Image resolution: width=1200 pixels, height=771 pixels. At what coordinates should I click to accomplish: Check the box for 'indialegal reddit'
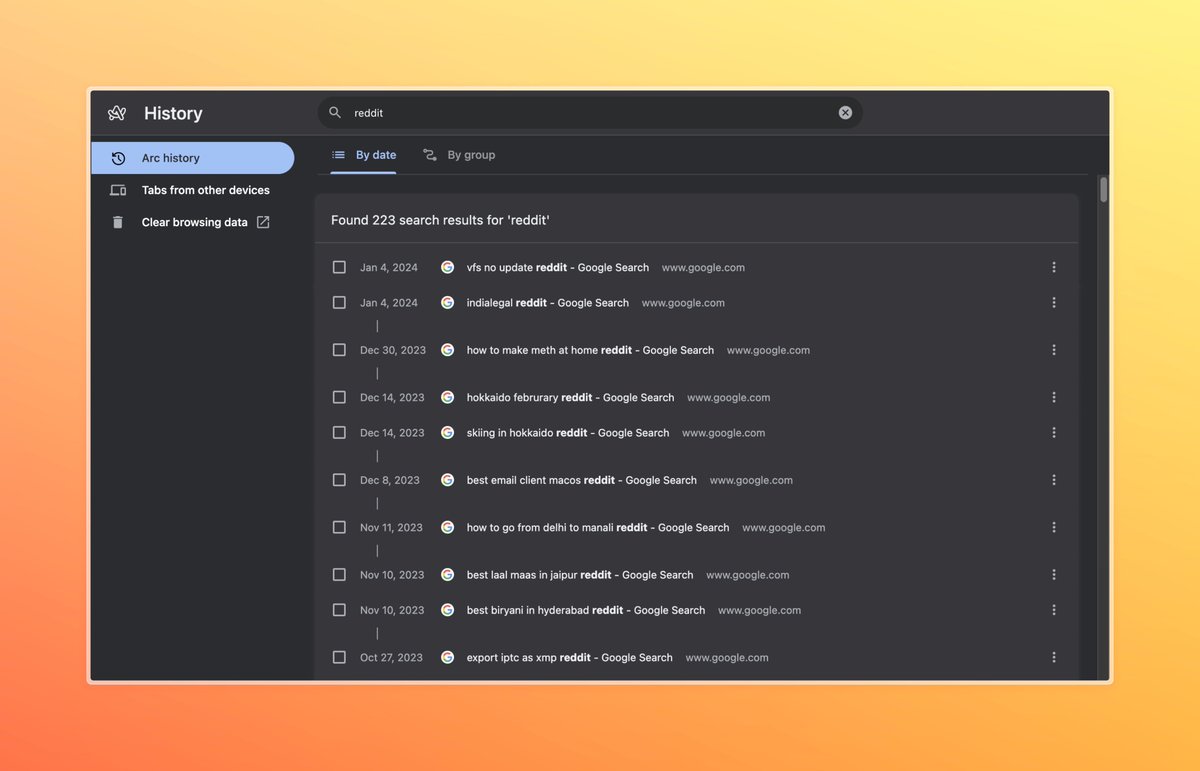click(339, 302)
